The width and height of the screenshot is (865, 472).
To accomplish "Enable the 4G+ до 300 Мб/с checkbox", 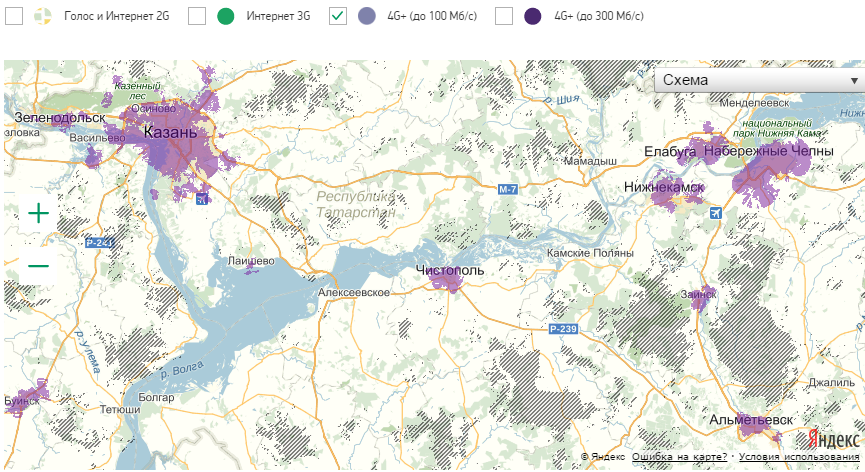I will tap(504, 16).
